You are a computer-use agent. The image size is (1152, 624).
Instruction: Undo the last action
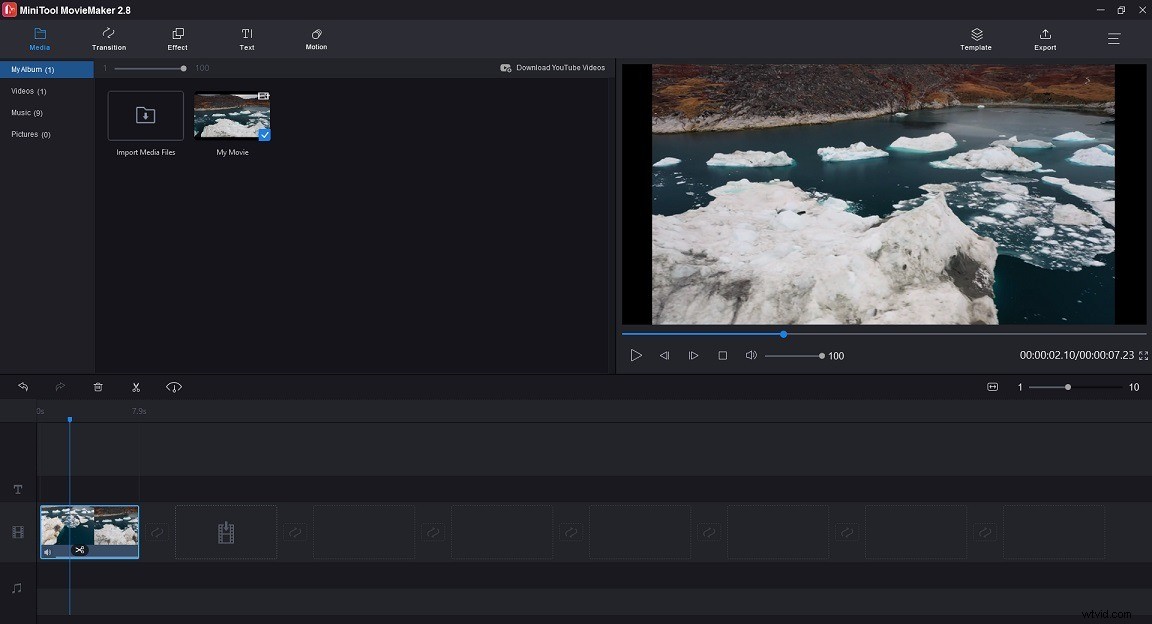click(x=22, y=387)
